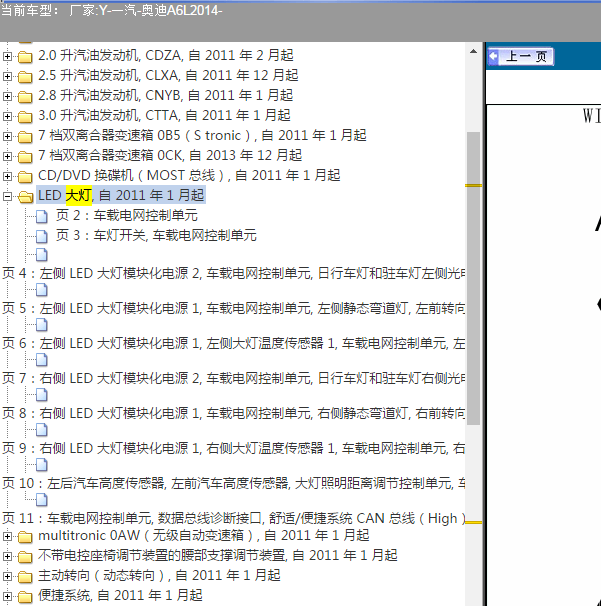
Task: Select 不带电控座椅调节装置的腰部支撑调节装置 entry
Action: [x=218, y=556]
